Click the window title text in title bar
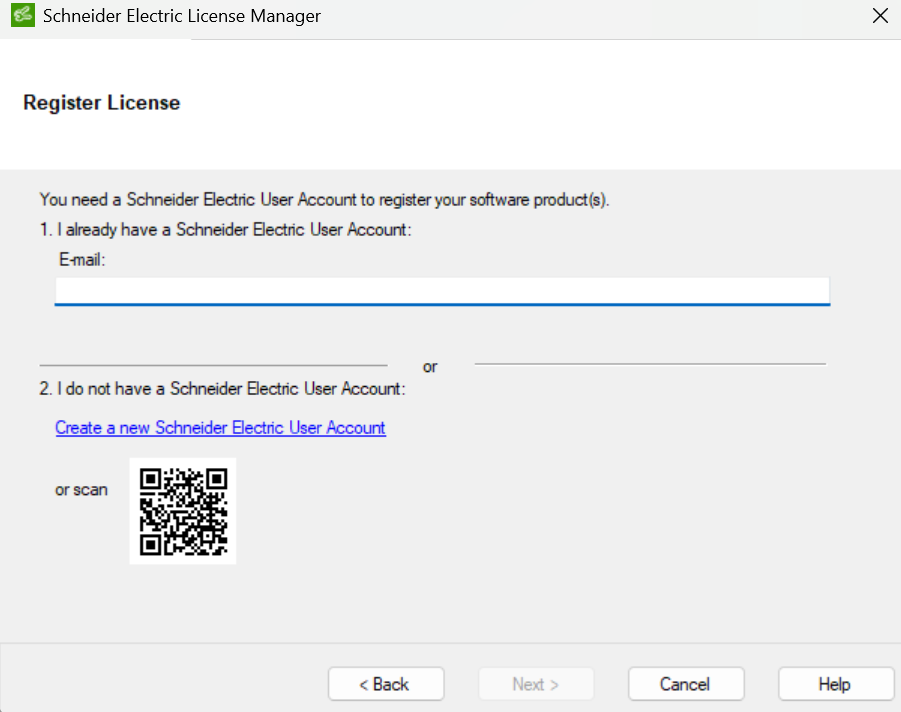This screenshot has width=901, height=712. coord(182,16)
